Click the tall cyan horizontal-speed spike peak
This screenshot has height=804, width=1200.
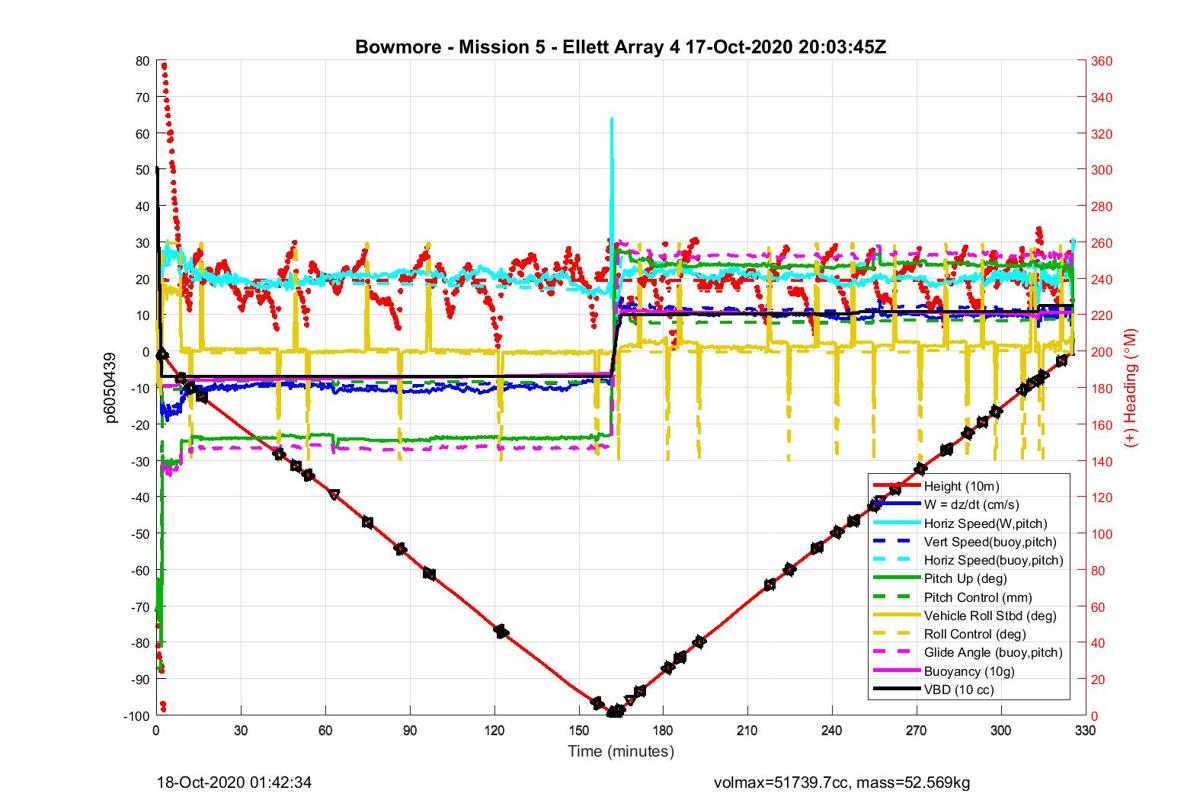tap(611, 120)
